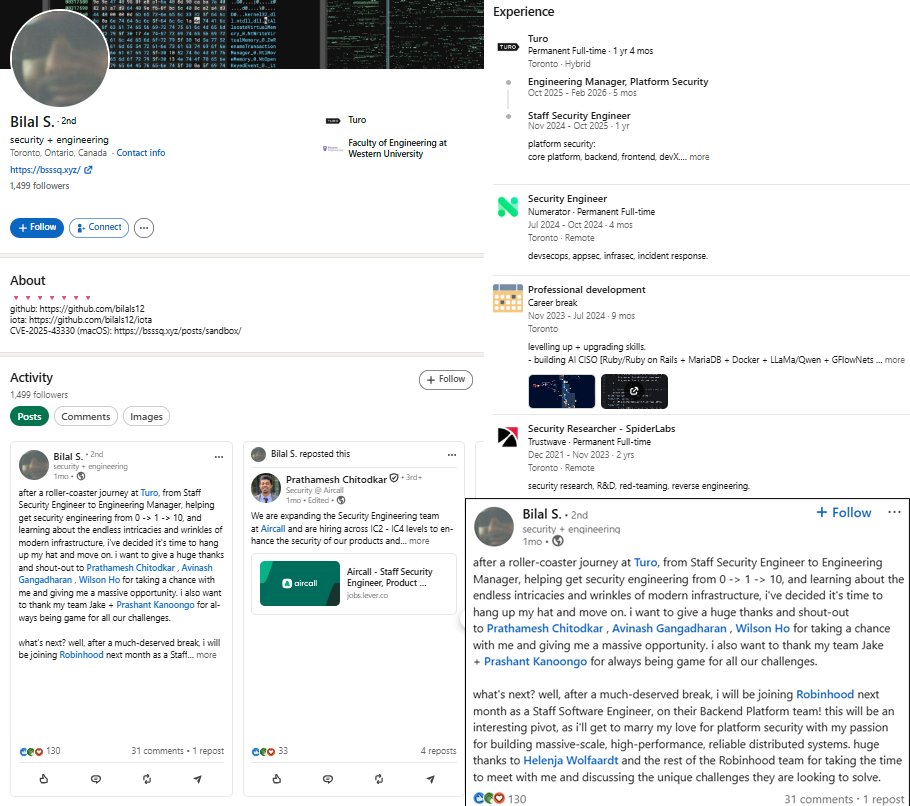Like Bilal's farewell post via thumbs-up icon
This screenshot has width=910, height=806.
[x=42, y=778]
